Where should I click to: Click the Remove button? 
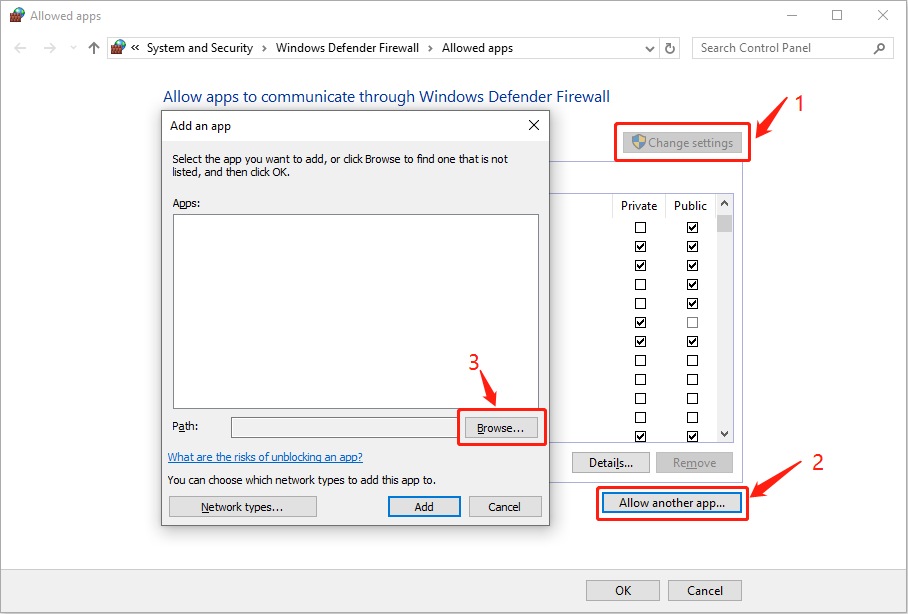pos(694,463)
